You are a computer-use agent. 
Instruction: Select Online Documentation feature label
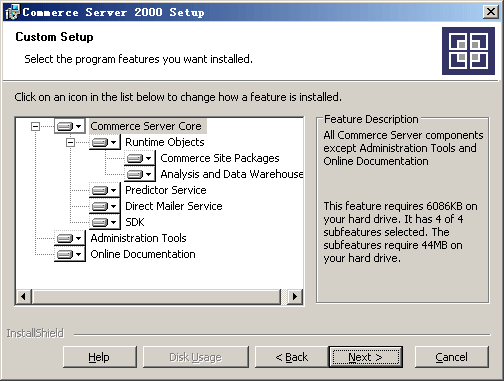coord(143,254)
